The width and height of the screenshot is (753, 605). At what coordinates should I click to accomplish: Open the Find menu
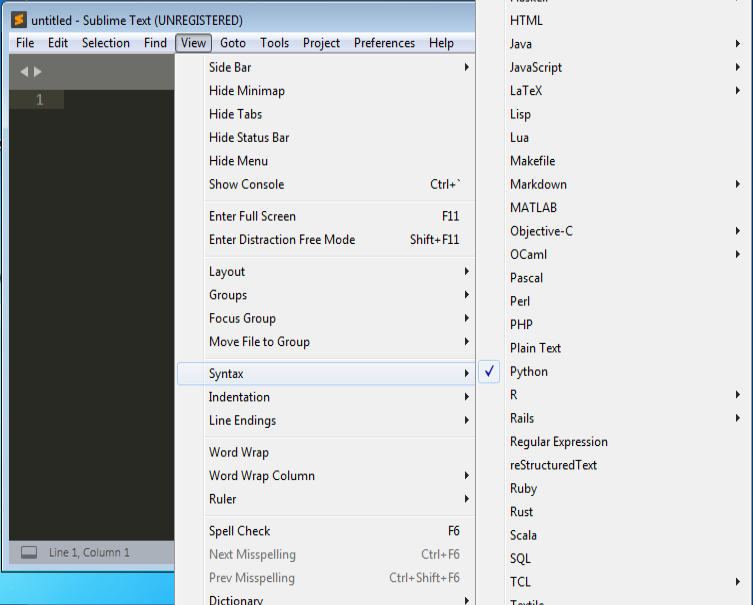(155, 43)
